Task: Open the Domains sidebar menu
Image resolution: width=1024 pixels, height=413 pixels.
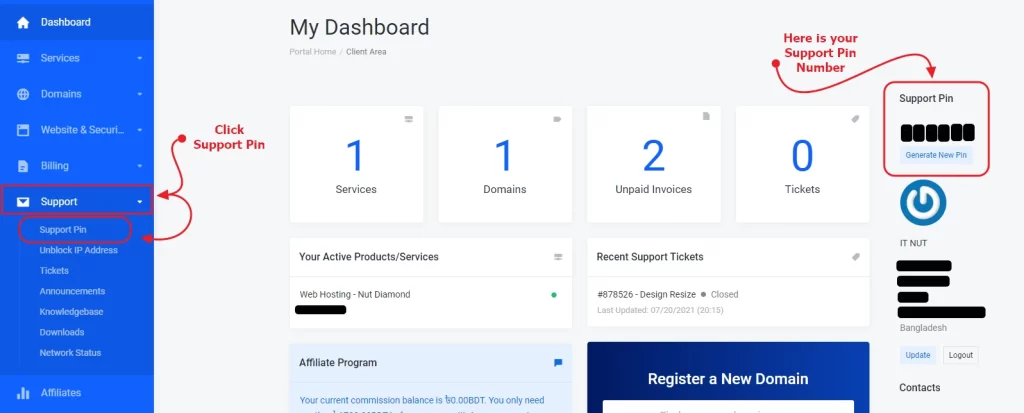Action: pos(77,94)
